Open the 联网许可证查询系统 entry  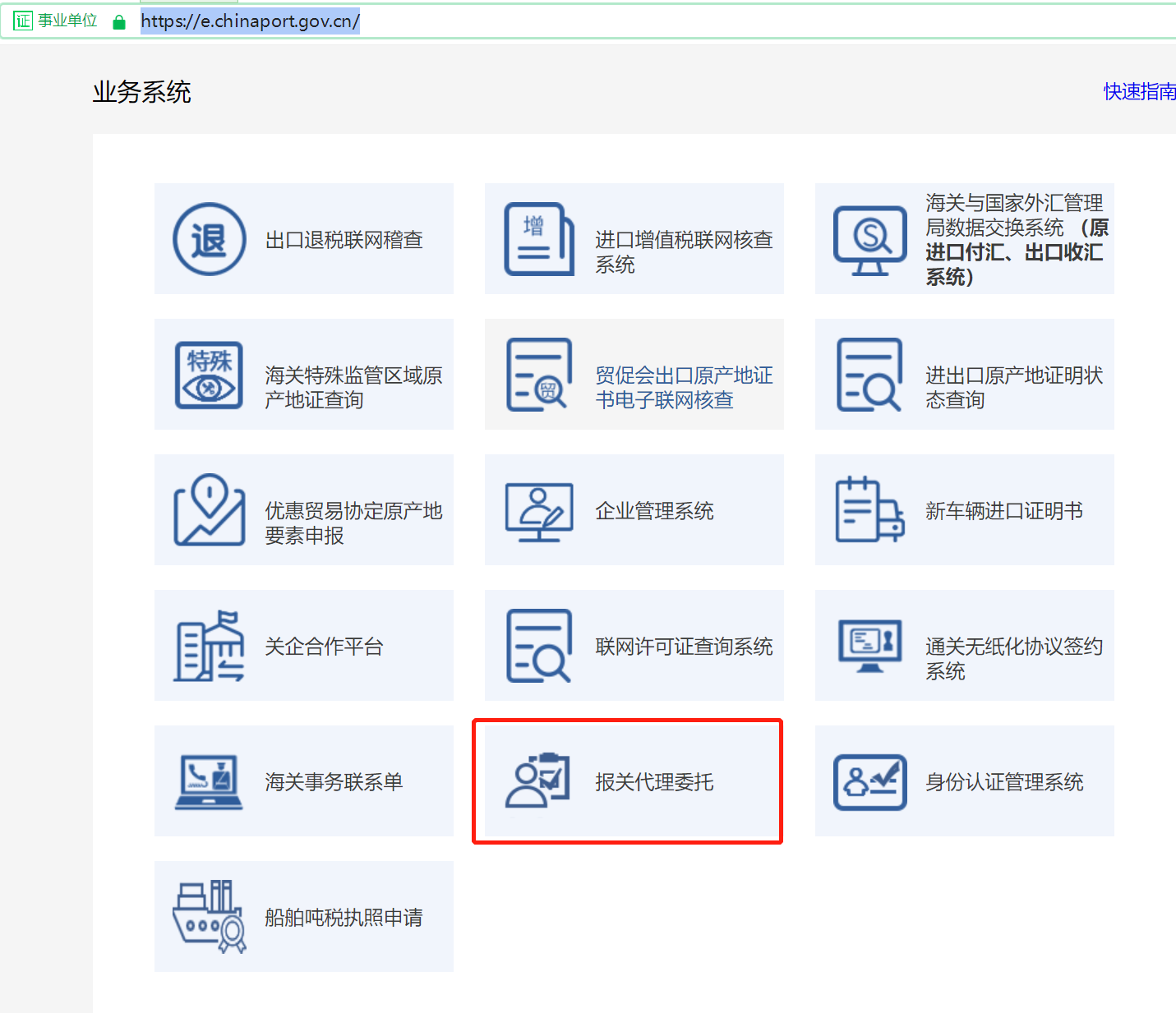coord(683,647)
